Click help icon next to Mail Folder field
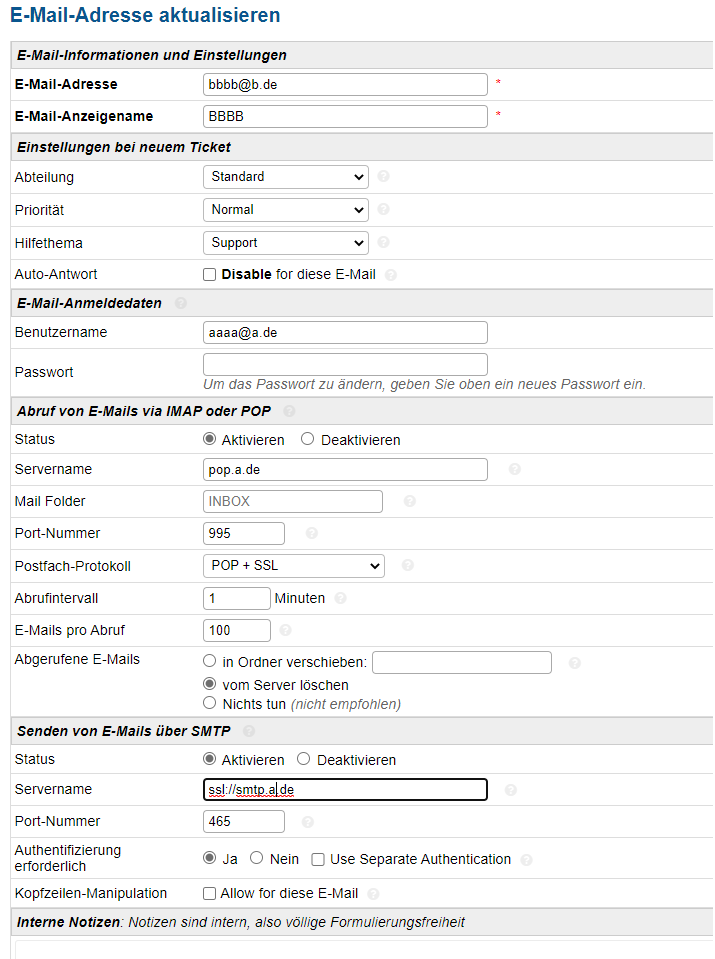Screen dimensions: 715x959 click(410, 502)
